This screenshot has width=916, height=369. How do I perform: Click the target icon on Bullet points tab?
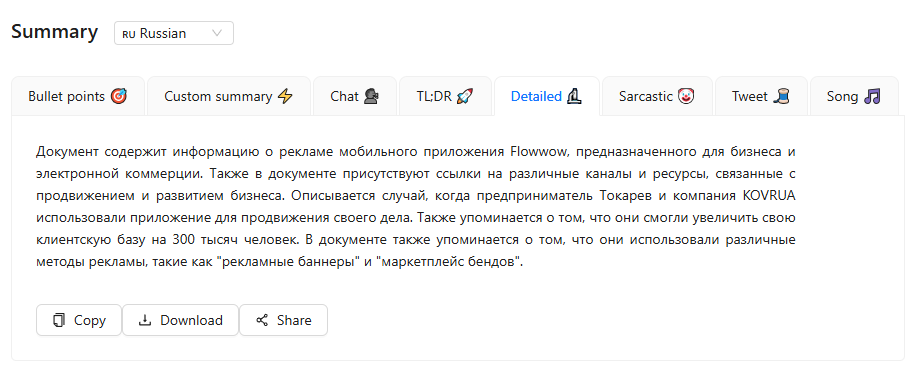point(119,96)
